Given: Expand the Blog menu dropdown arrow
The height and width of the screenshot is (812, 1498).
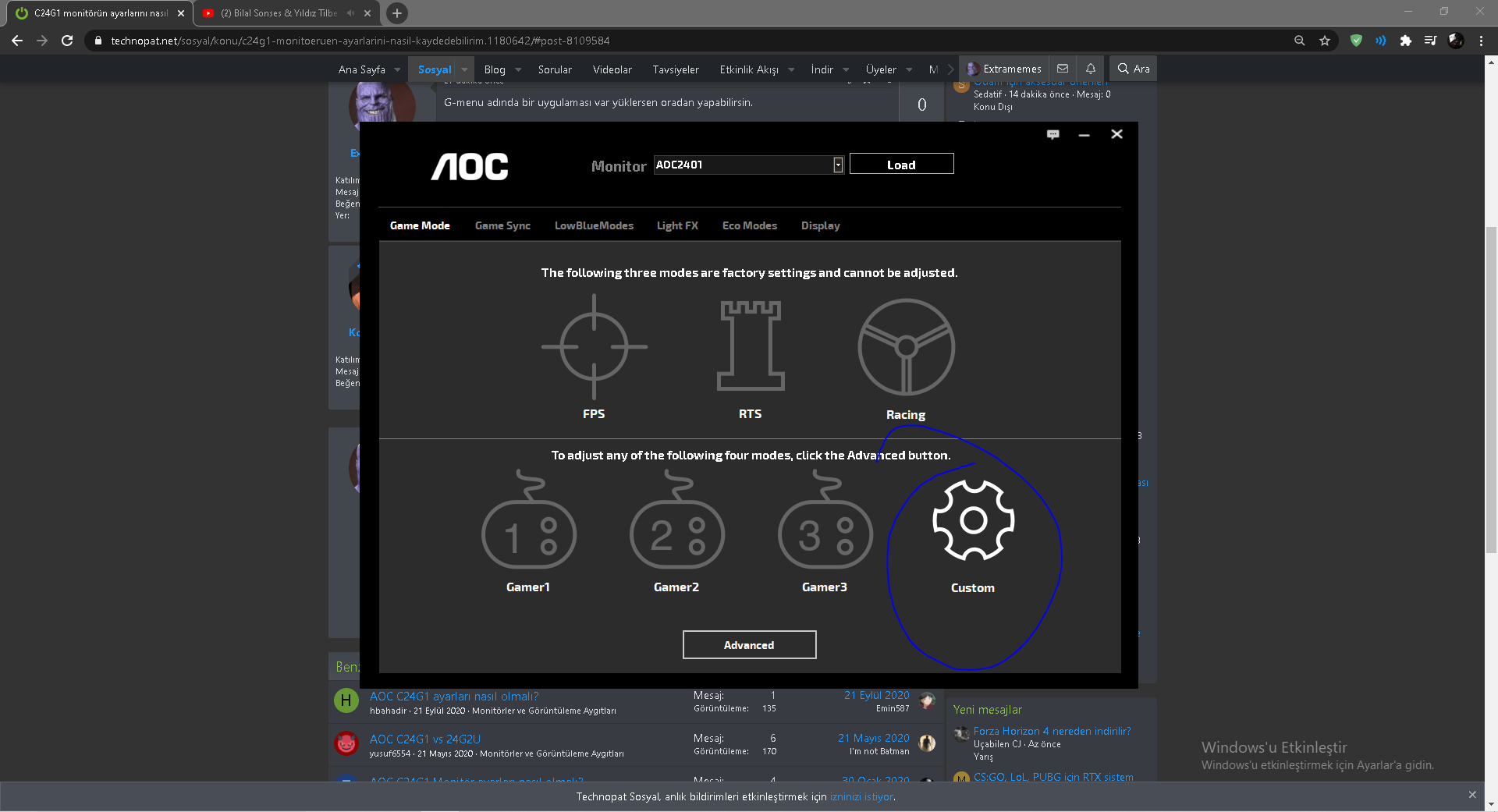Looking at the screenshot, I should pyautogui.click(x=518, y=69).
